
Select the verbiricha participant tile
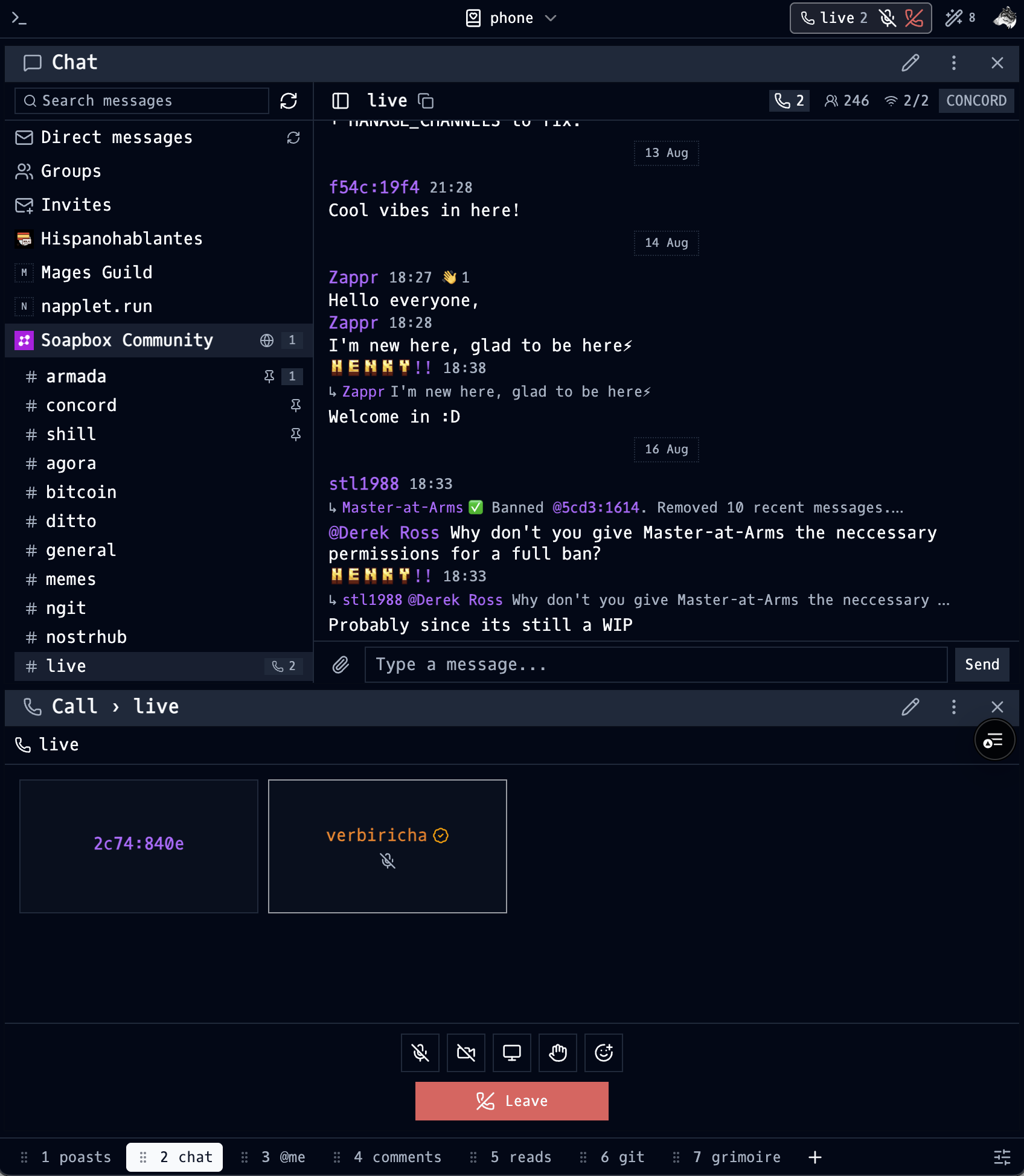(x=388, y=846)
